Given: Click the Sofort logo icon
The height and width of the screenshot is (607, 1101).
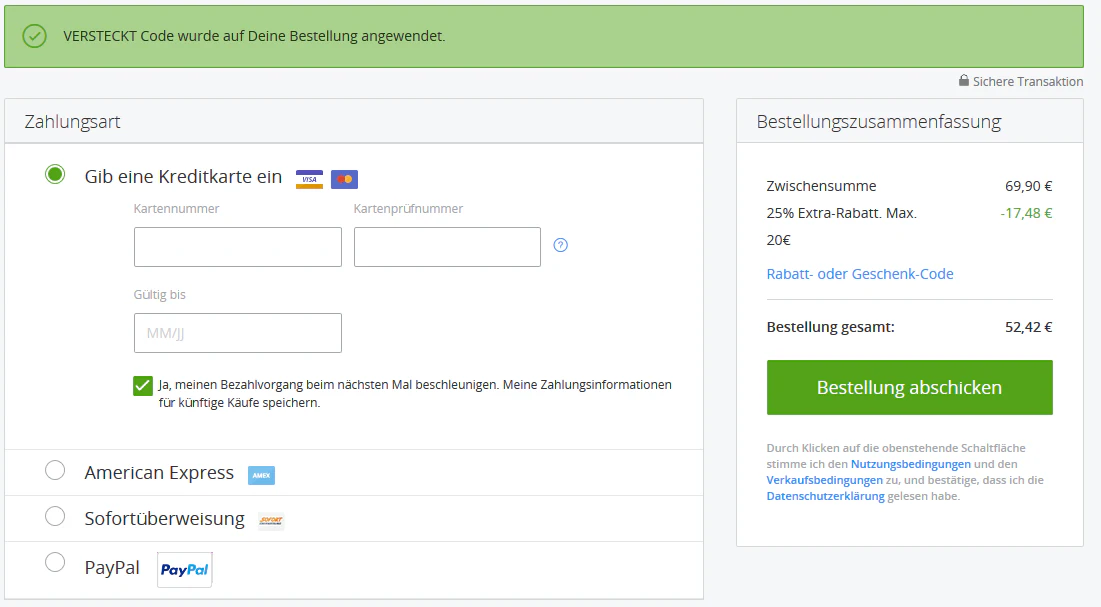Looking at the screenshot, I should point(271,521).
